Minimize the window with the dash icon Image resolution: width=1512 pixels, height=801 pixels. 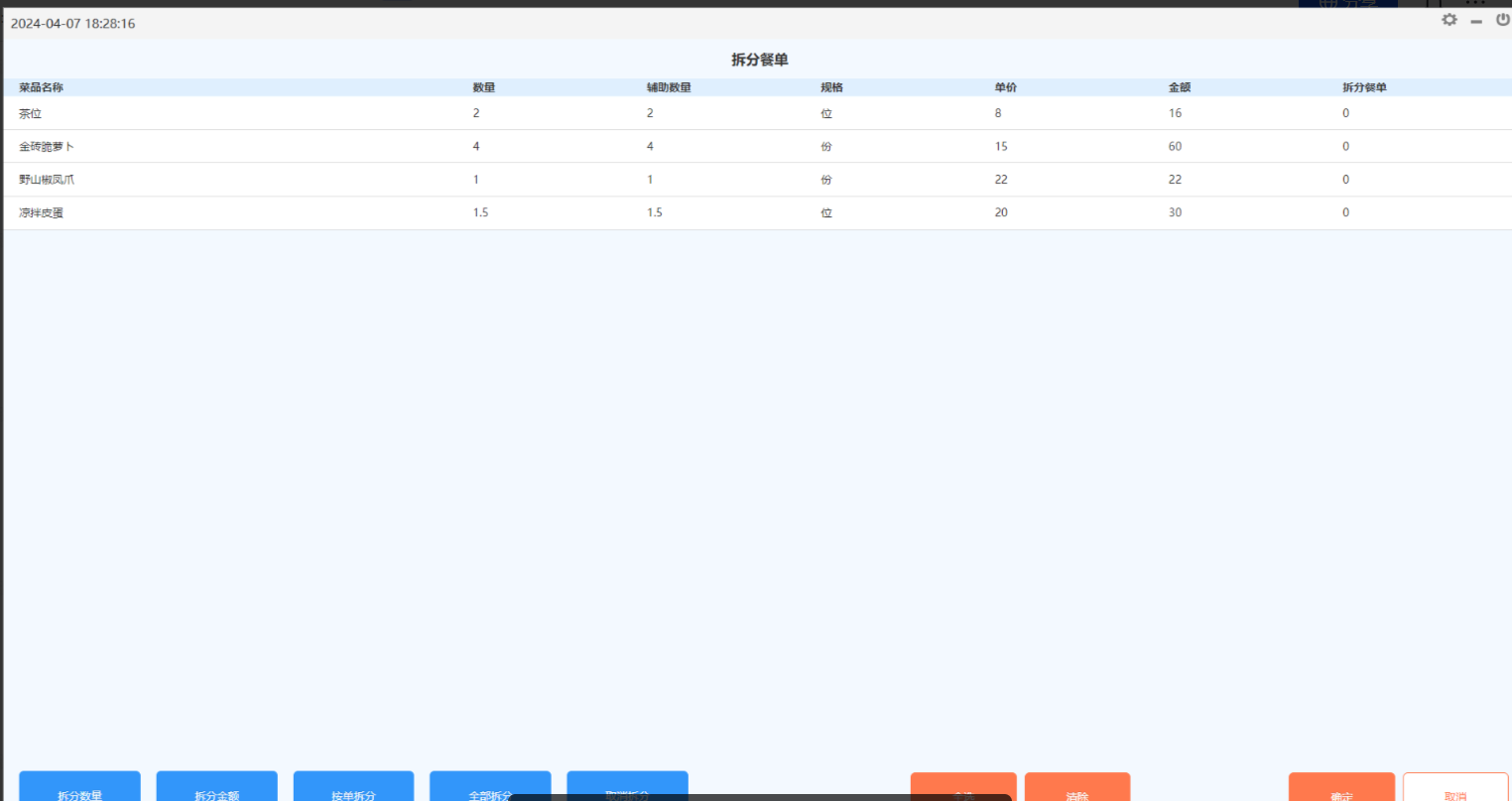[1476, 21]
